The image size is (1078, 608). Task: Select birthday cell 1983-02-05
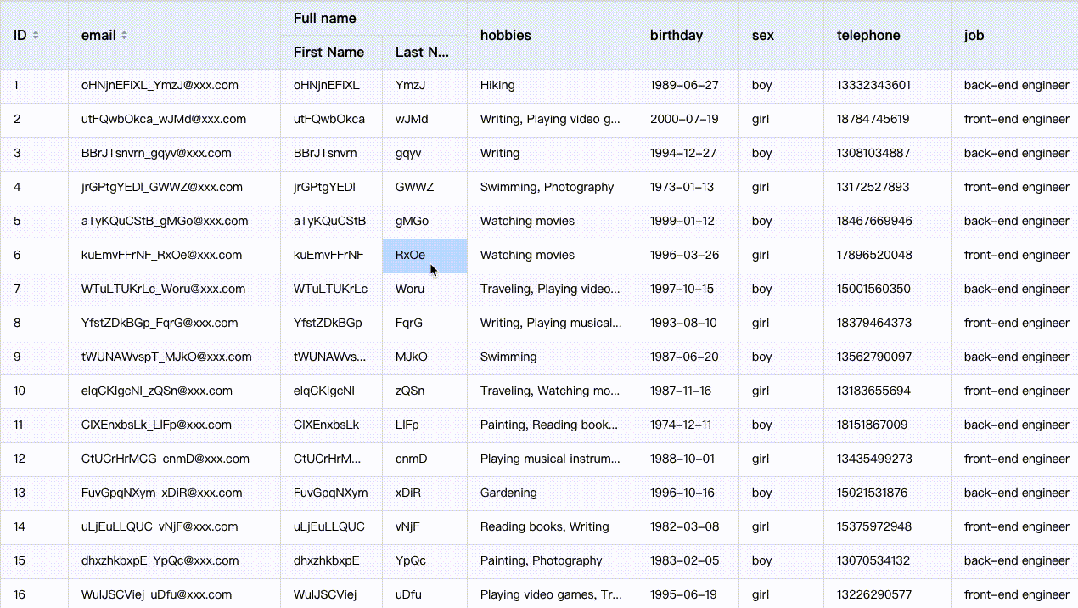pos(684,561)
